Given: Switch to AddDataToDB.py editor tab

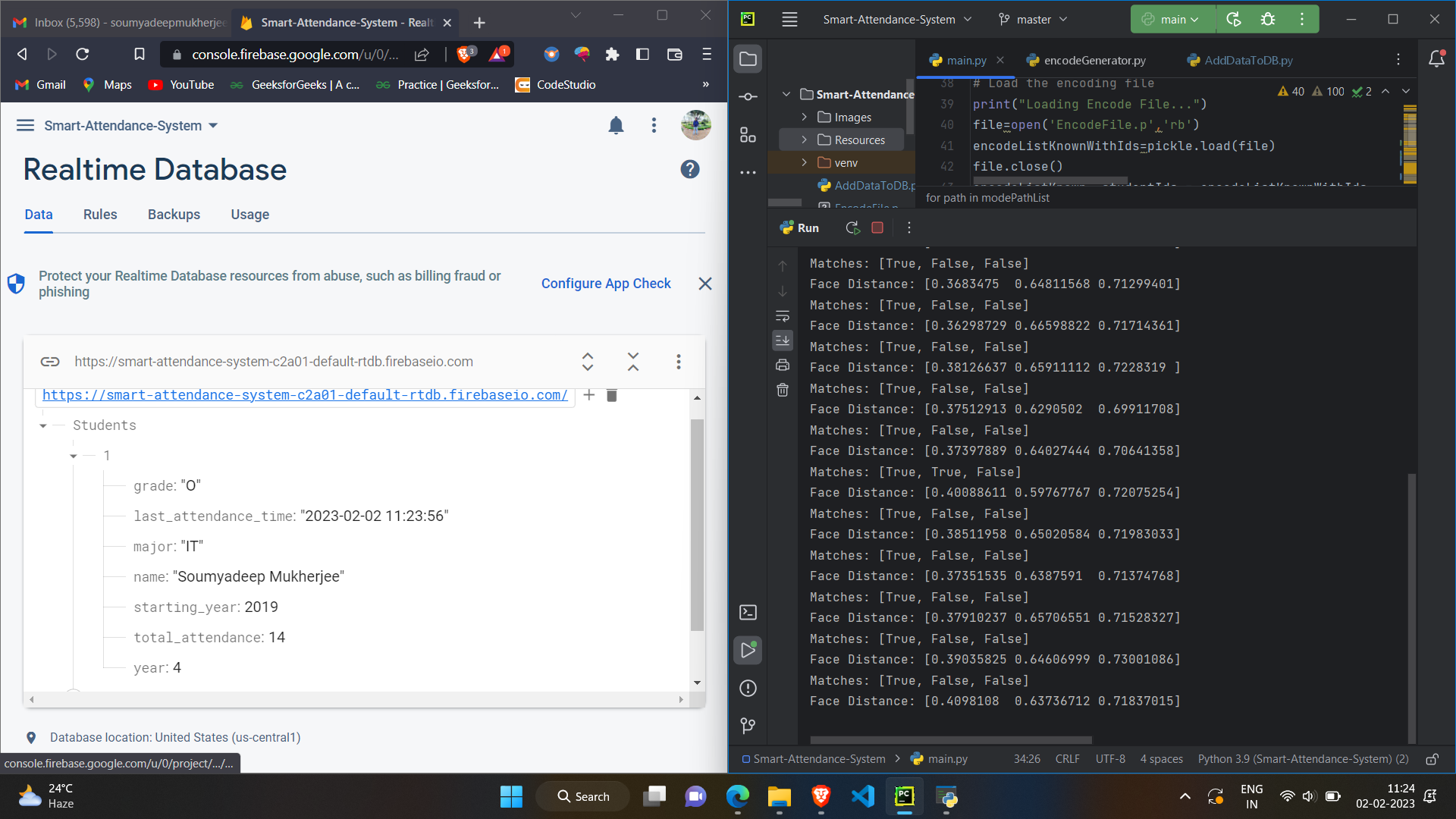Looking at the screenshot, I should [1239, 60].
